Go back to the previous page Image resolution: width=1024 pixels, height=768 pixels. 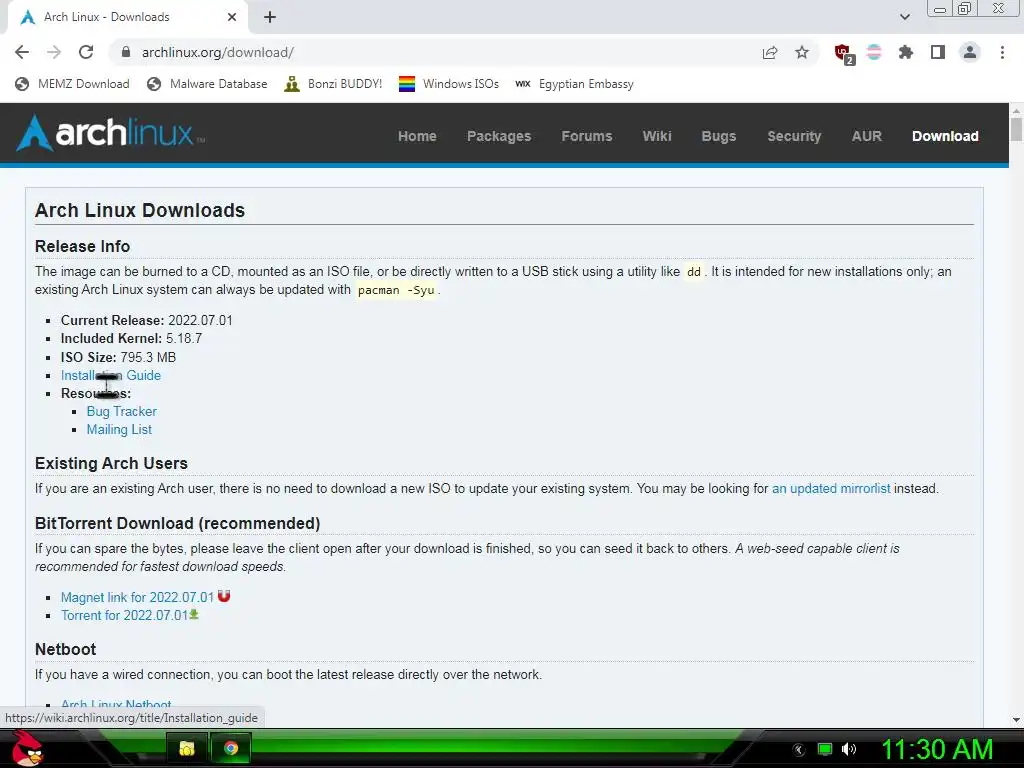click(22, 52)
